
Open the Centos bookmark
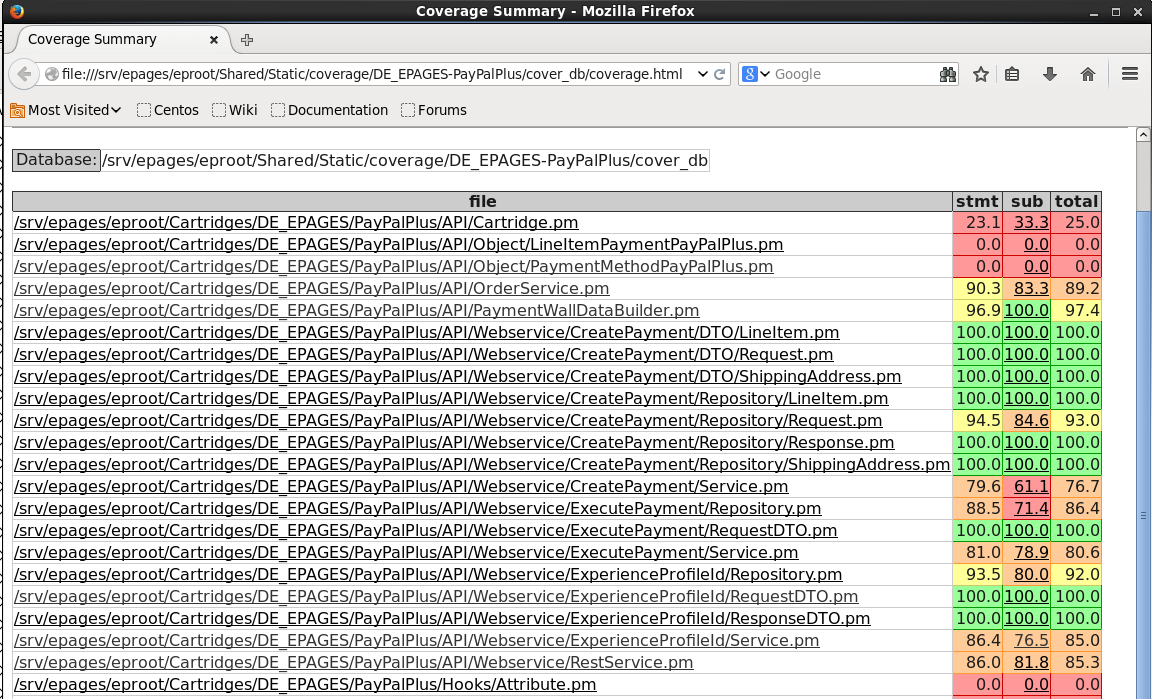click(168, 110)
